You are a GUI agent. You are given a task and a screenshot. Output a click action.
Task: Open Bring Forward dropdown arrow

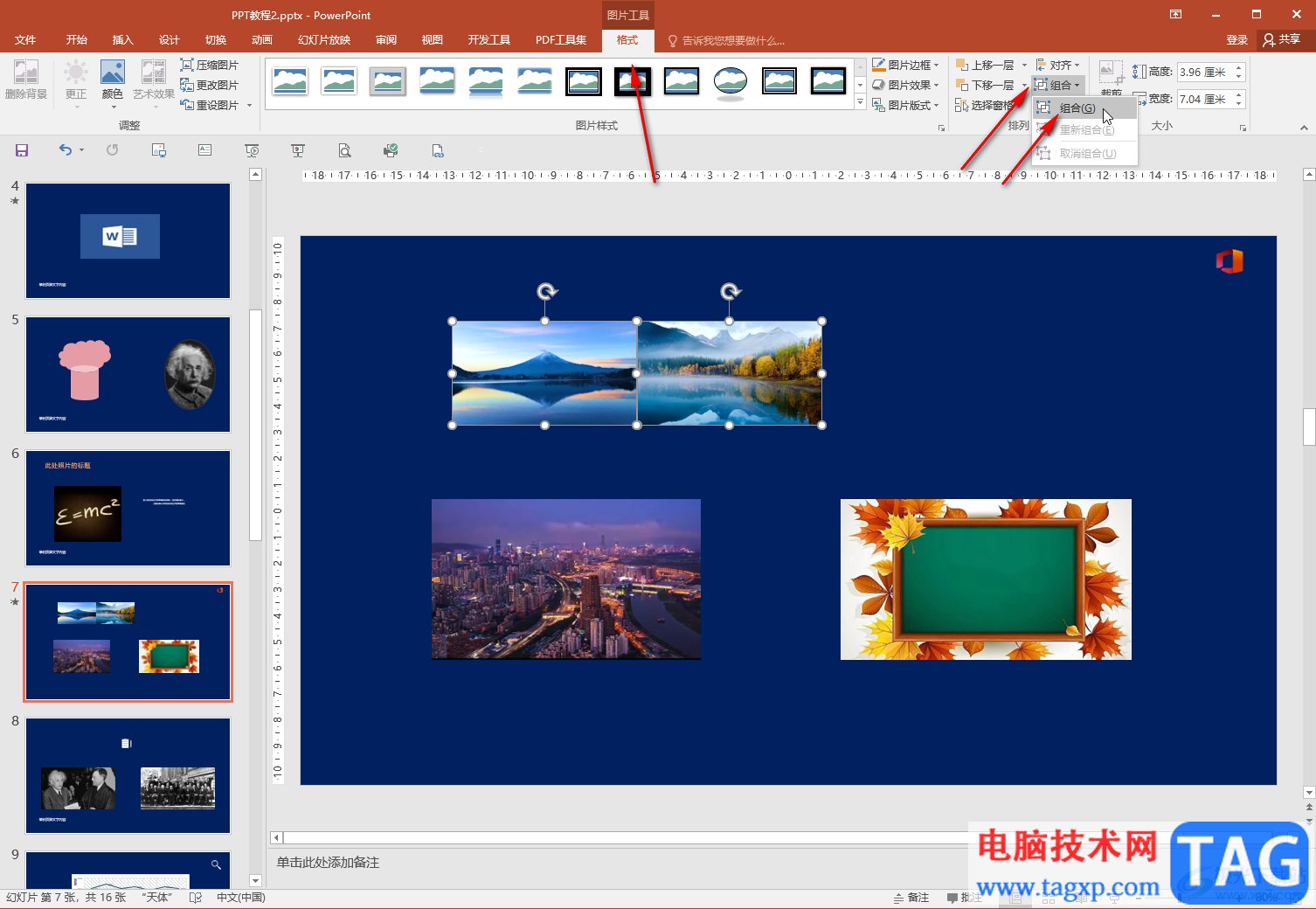[1024, 66]
